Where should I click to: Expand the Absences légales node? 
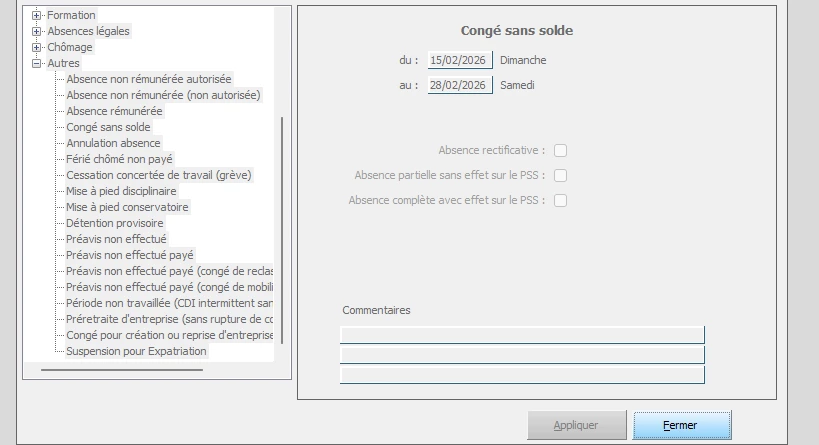click(37, 31)
